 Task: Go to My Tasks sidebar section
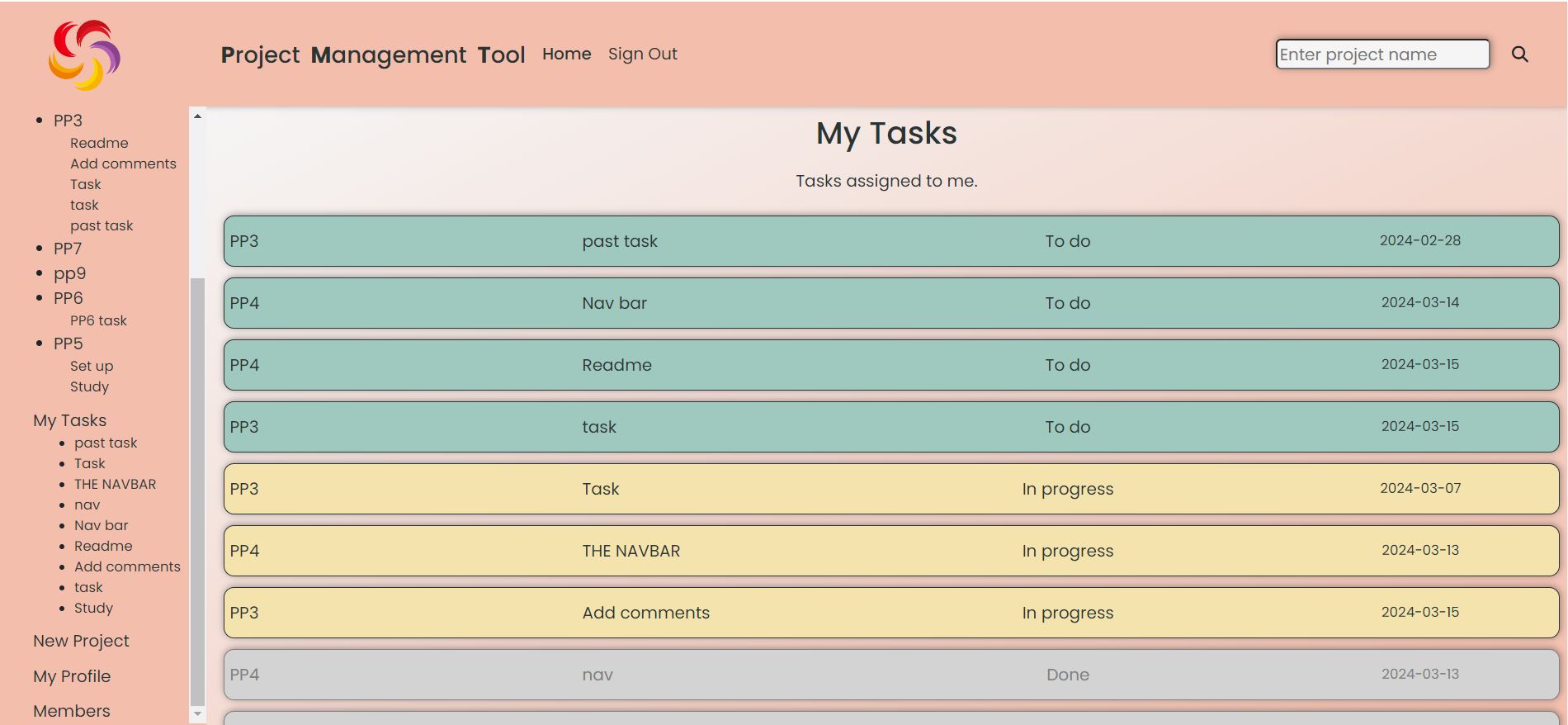tap(69, 420)
